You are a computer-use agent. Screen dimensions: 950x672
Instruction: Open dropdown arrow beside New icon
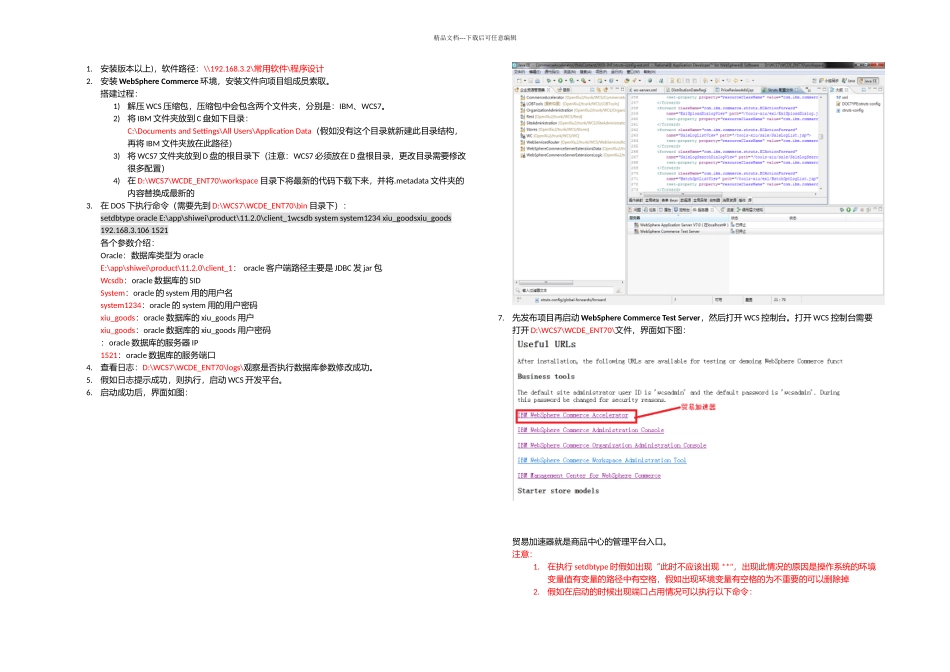(525, 81)
